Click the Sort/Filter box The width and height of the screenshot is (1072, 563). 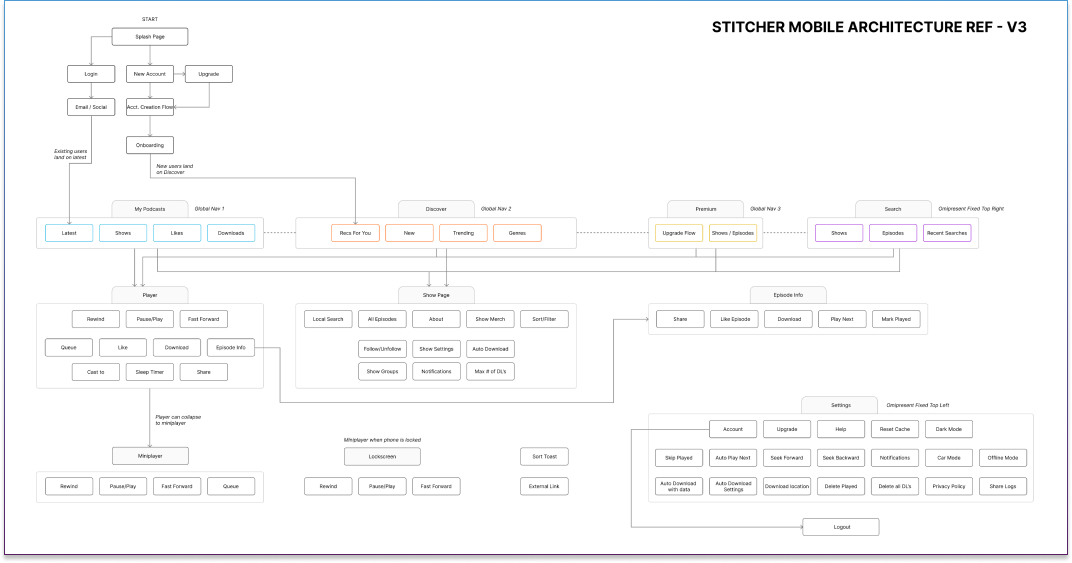(x=544, y=319)
